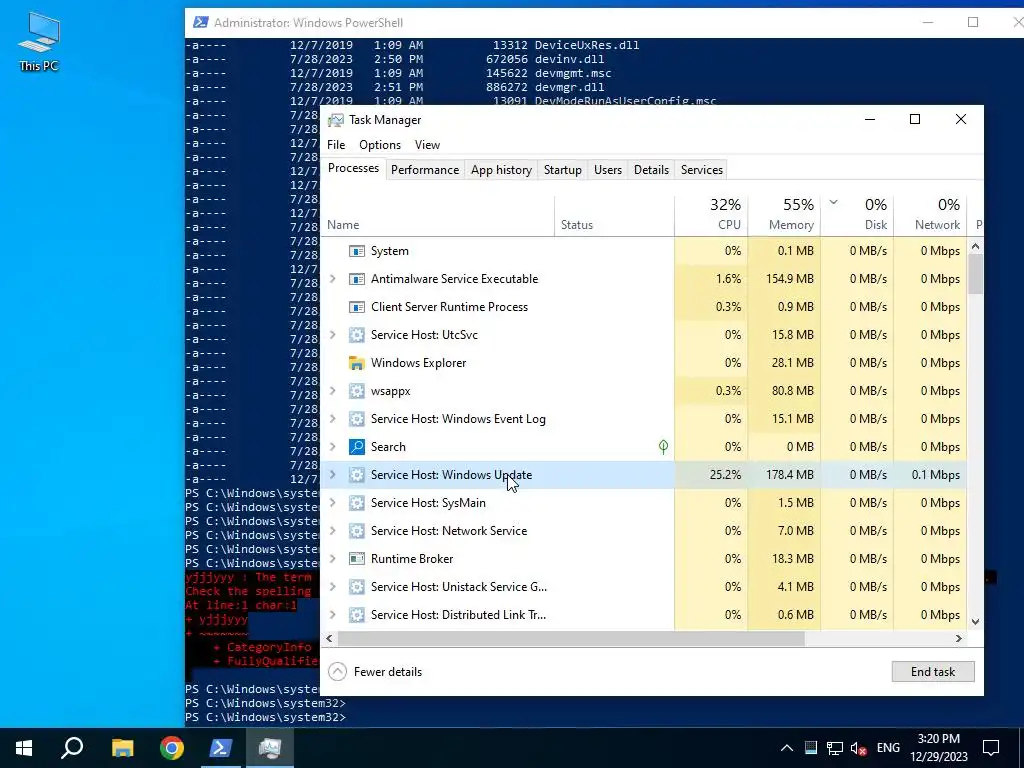Click the Distributed Link Tracking gear icon
This screenshot has height=768, width=1024.
click(357, 615)
